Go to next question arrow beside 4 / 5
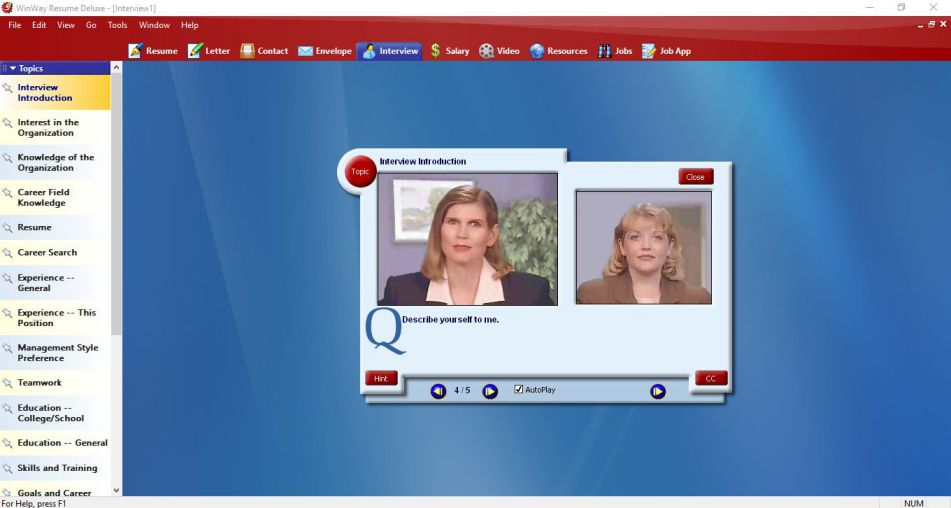This screenshot has width=951, height=508. pyautogui.click(x=490, y=392)
